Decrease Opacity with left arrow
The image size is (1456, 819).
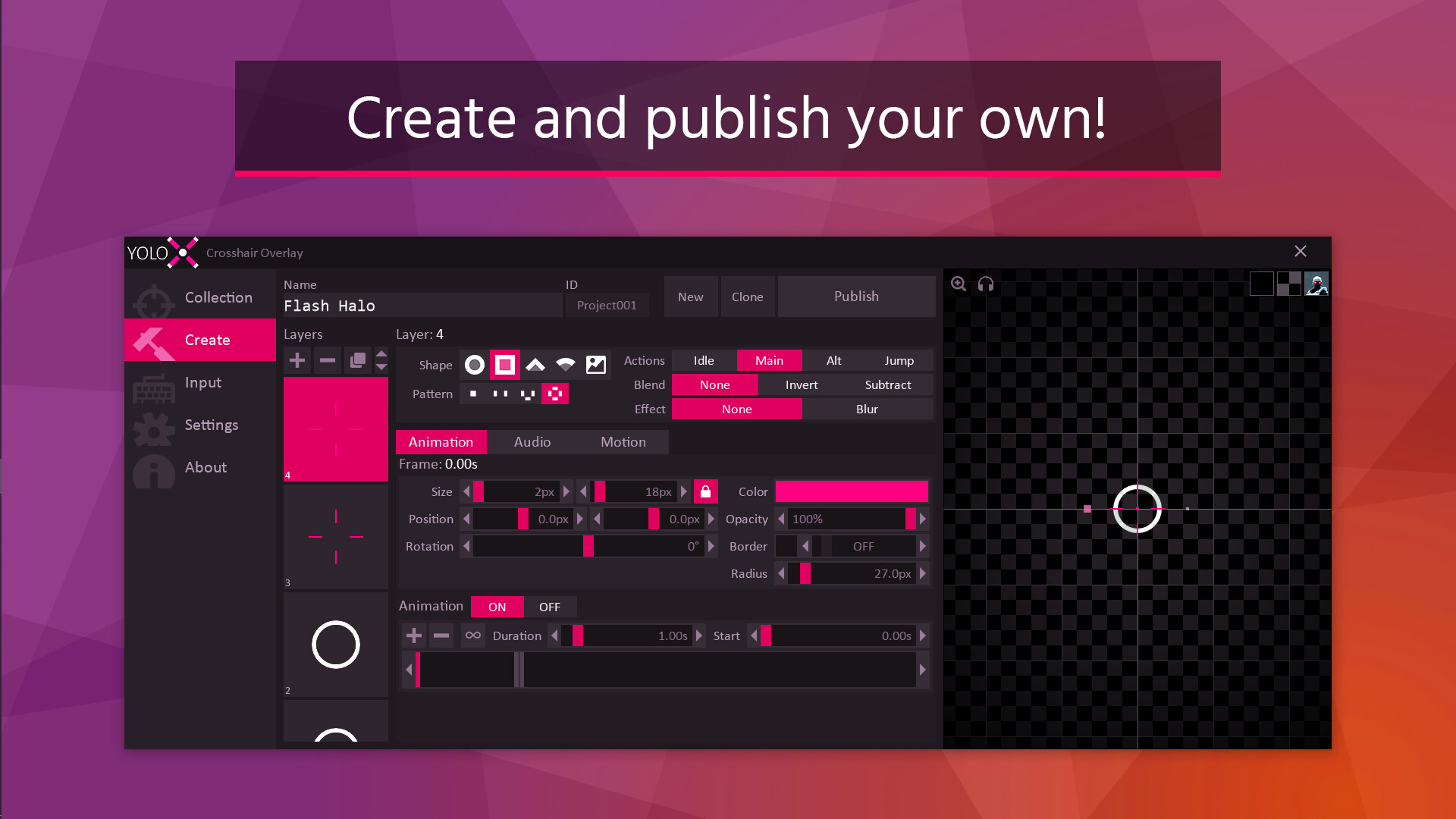pos(781,519)
